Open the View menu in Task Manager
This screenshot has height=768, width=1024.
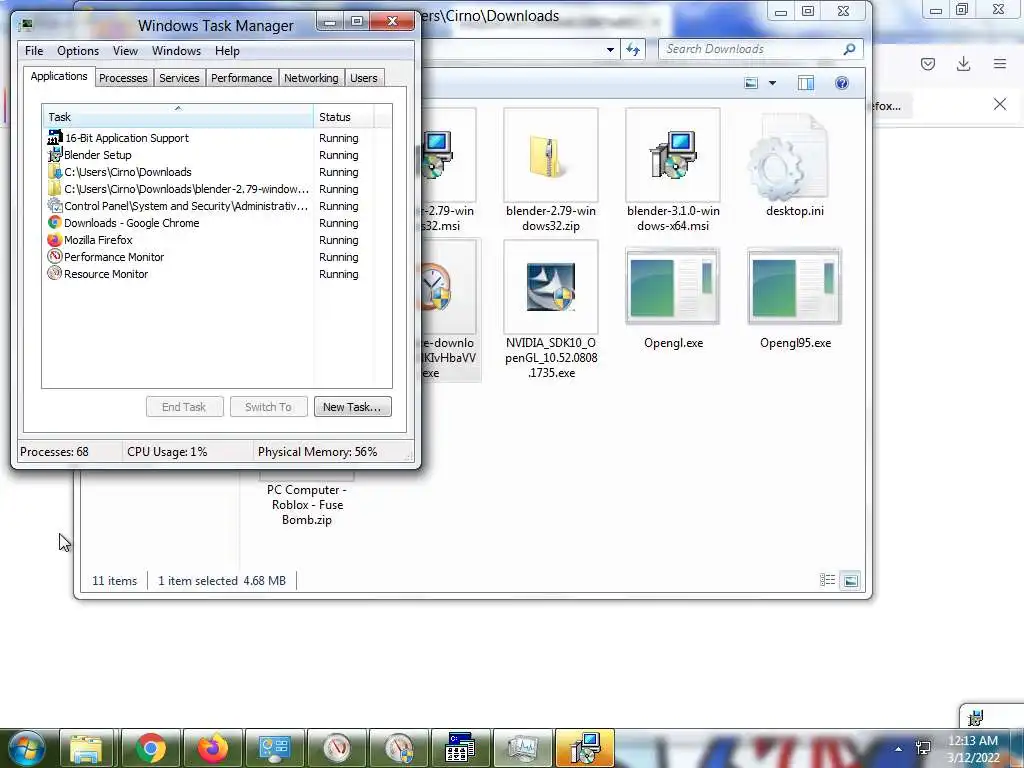click(125, 51)
